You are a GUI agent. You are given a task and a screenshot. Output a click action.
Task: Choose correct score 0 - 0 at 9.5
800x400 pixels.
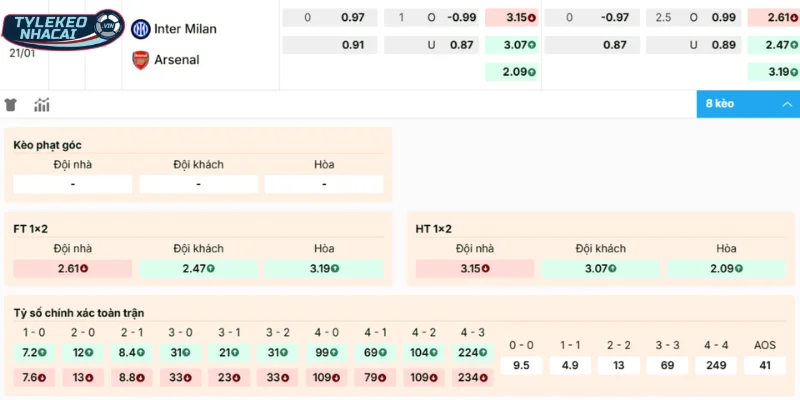[521, 365]
